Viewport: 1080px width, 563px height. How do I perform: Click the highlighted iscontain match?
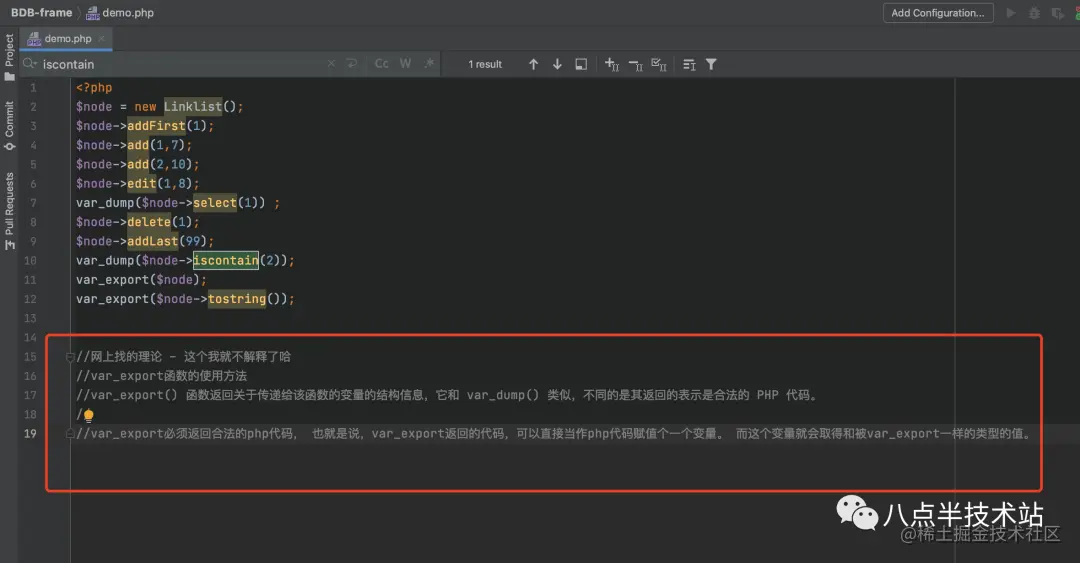coord(226,260)
